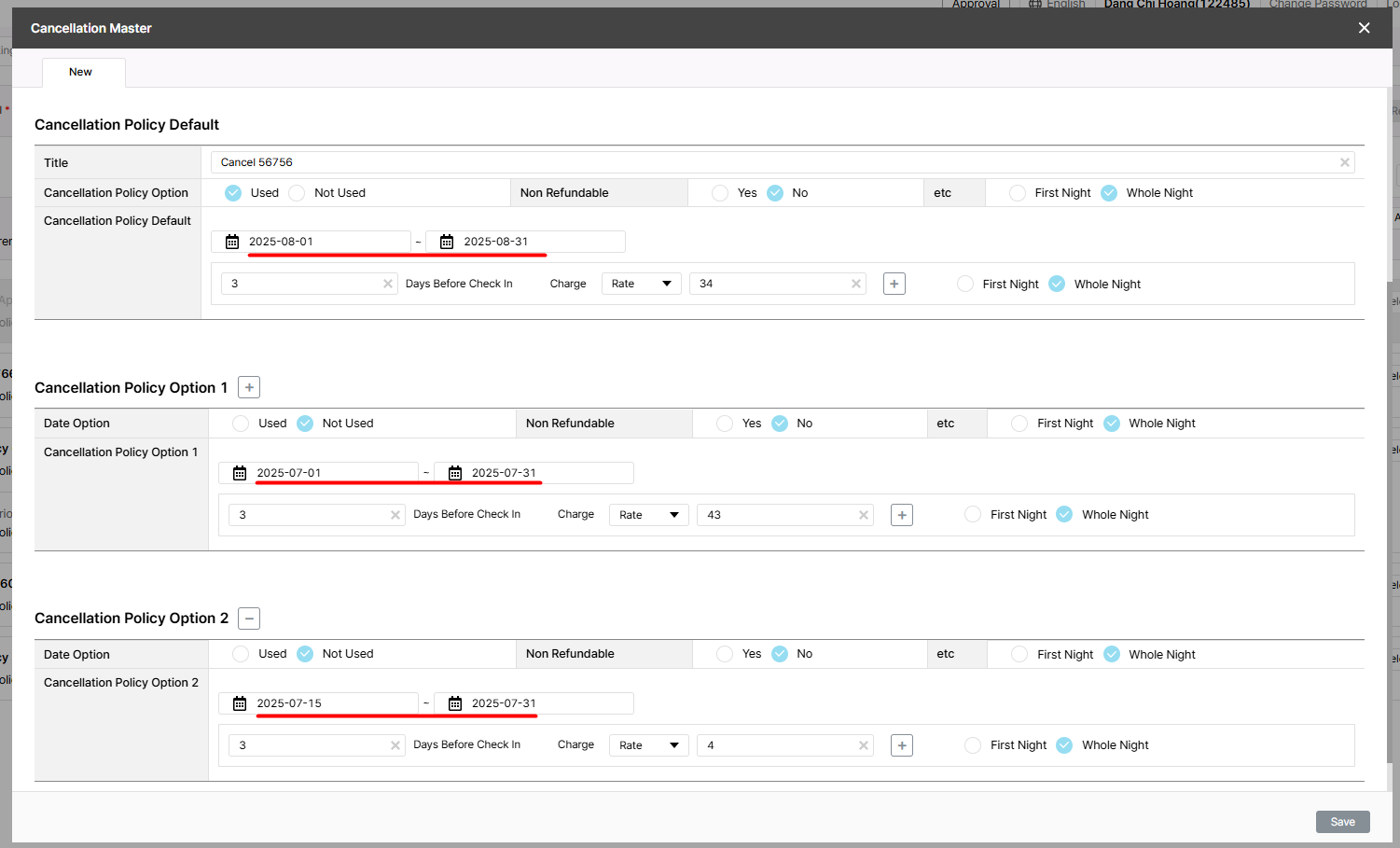Screen dimensions: 1400x848
Task: Clear the charge value 34 field
Action: click(x=855, y=284)
